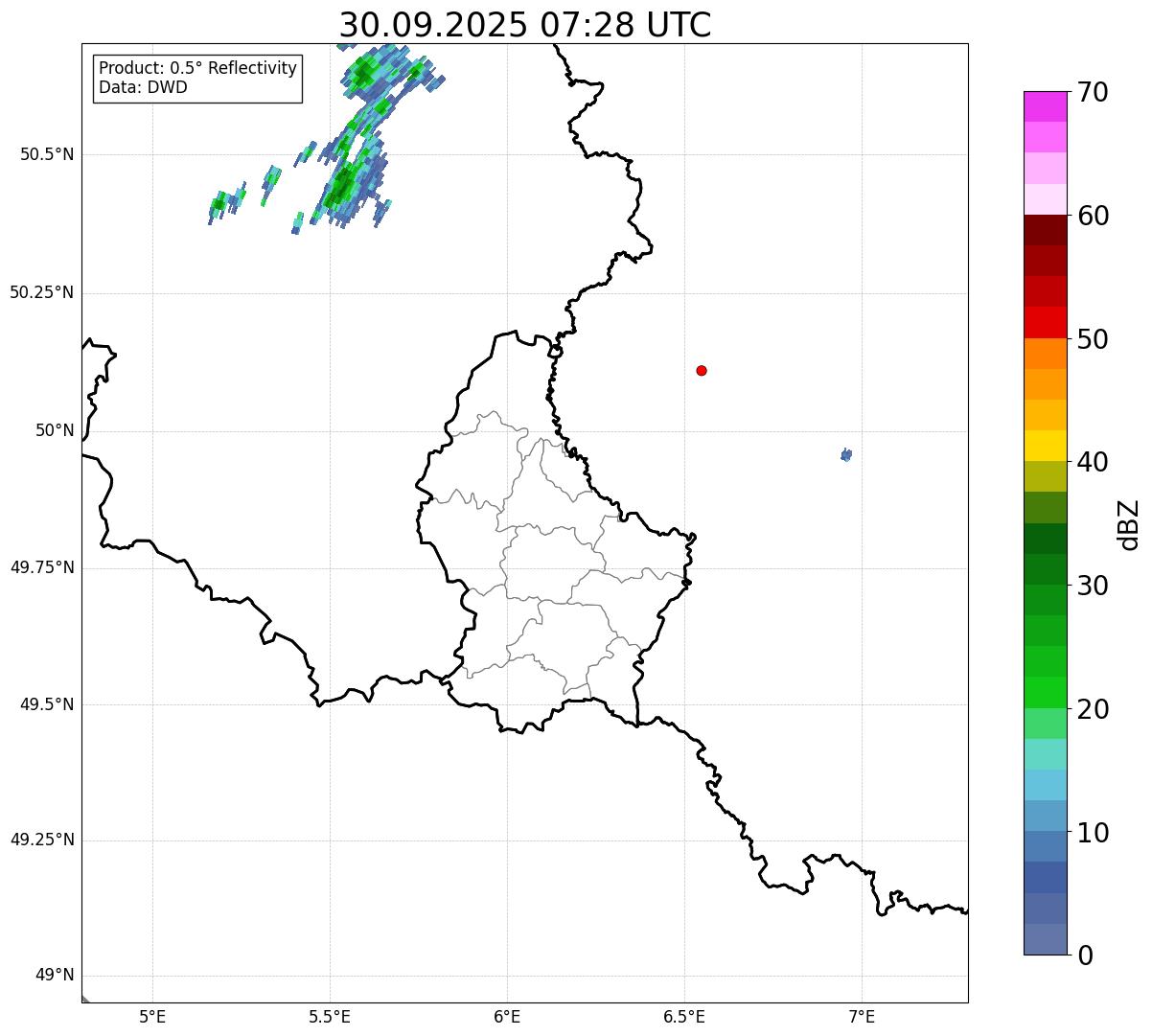Click the title "30.09.2025 07:28 UTC"
The width and height of the screenshot is (1152, 1036).
pos(525,25)
